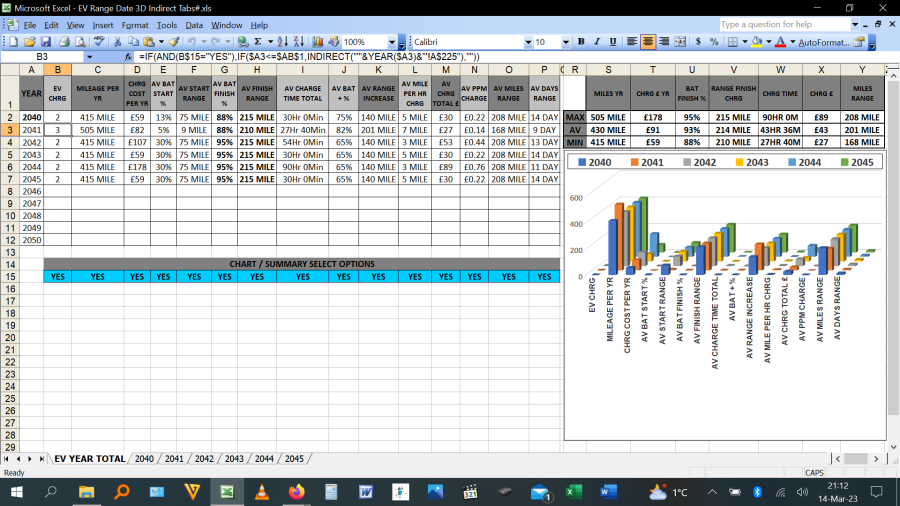Switch to the 2045 sheet tab

pos(294,459)
